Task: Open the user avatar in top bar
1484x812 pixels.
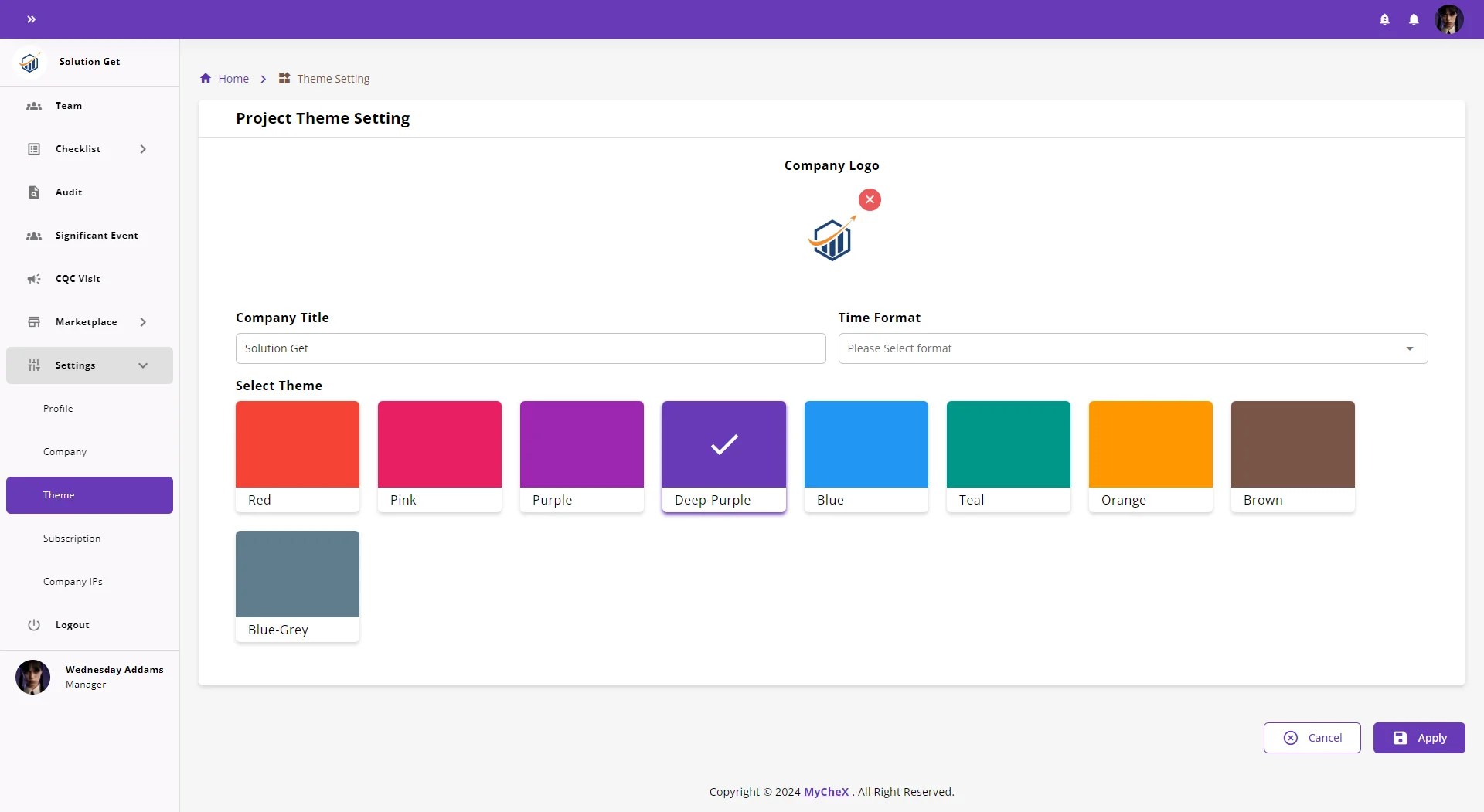Action: tap(1448, 19)
